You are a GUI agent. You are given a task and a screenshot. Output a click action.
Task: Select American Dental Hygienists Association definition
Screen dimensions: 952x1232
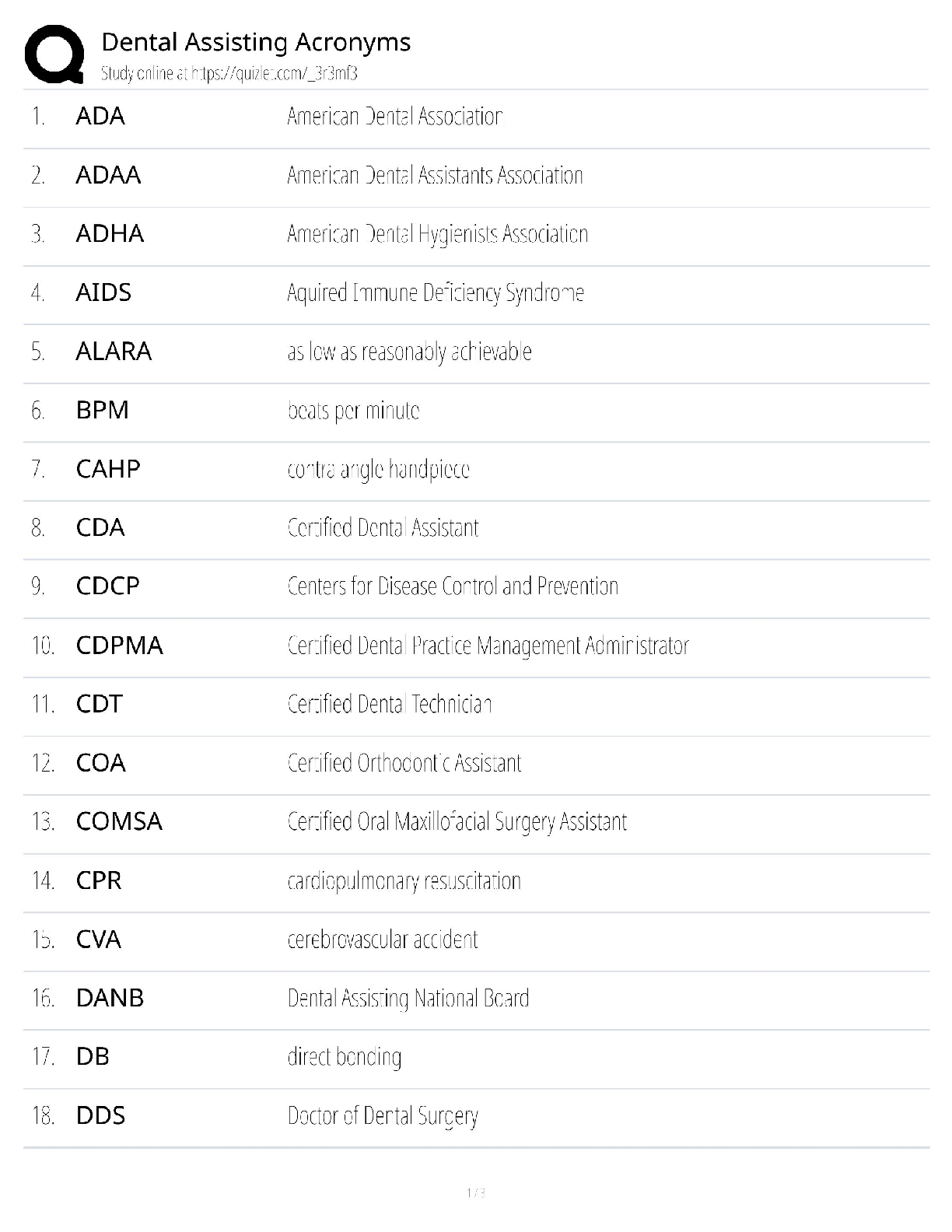[437, 234]
